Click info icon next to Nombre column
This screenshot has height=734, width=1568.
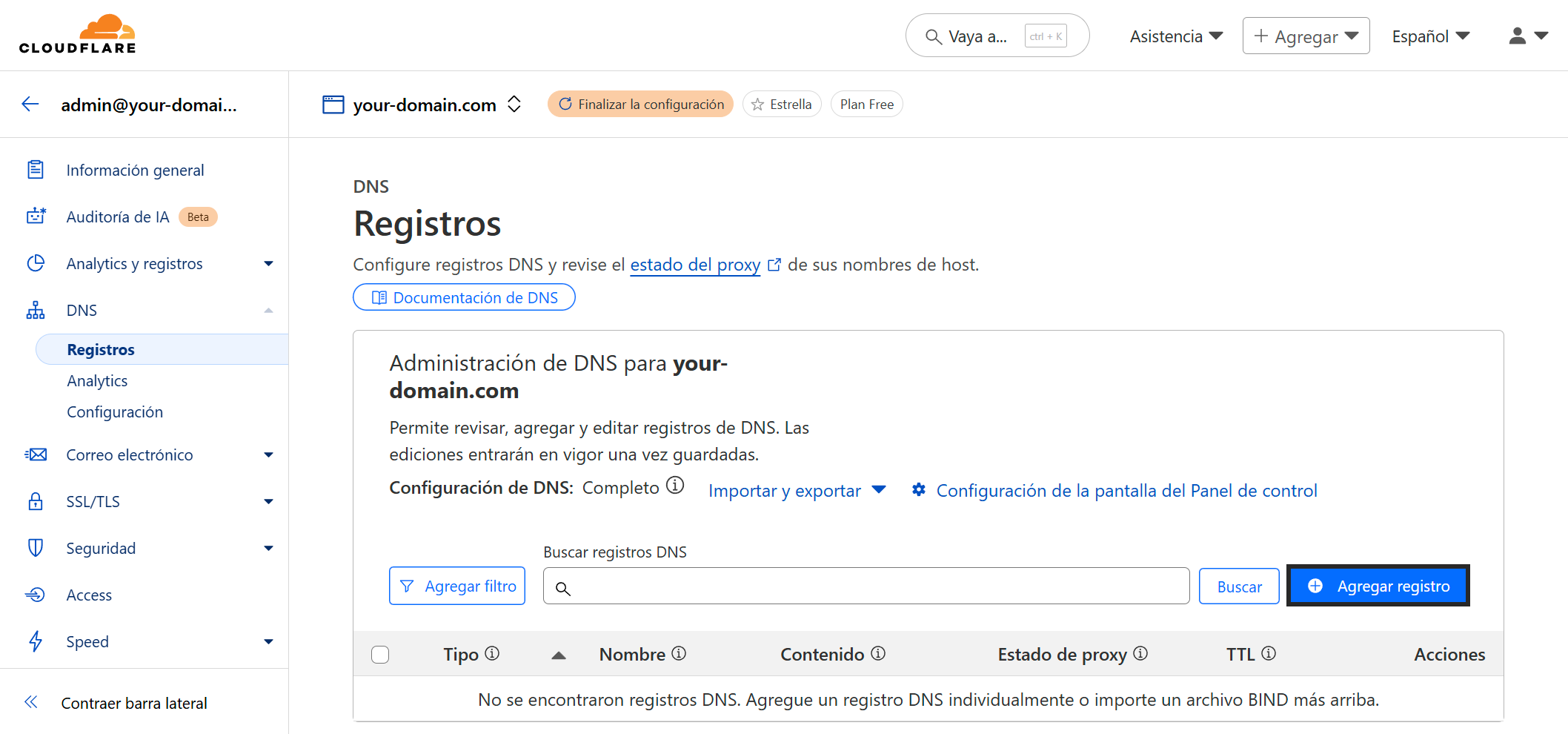(x=679, y=653)
